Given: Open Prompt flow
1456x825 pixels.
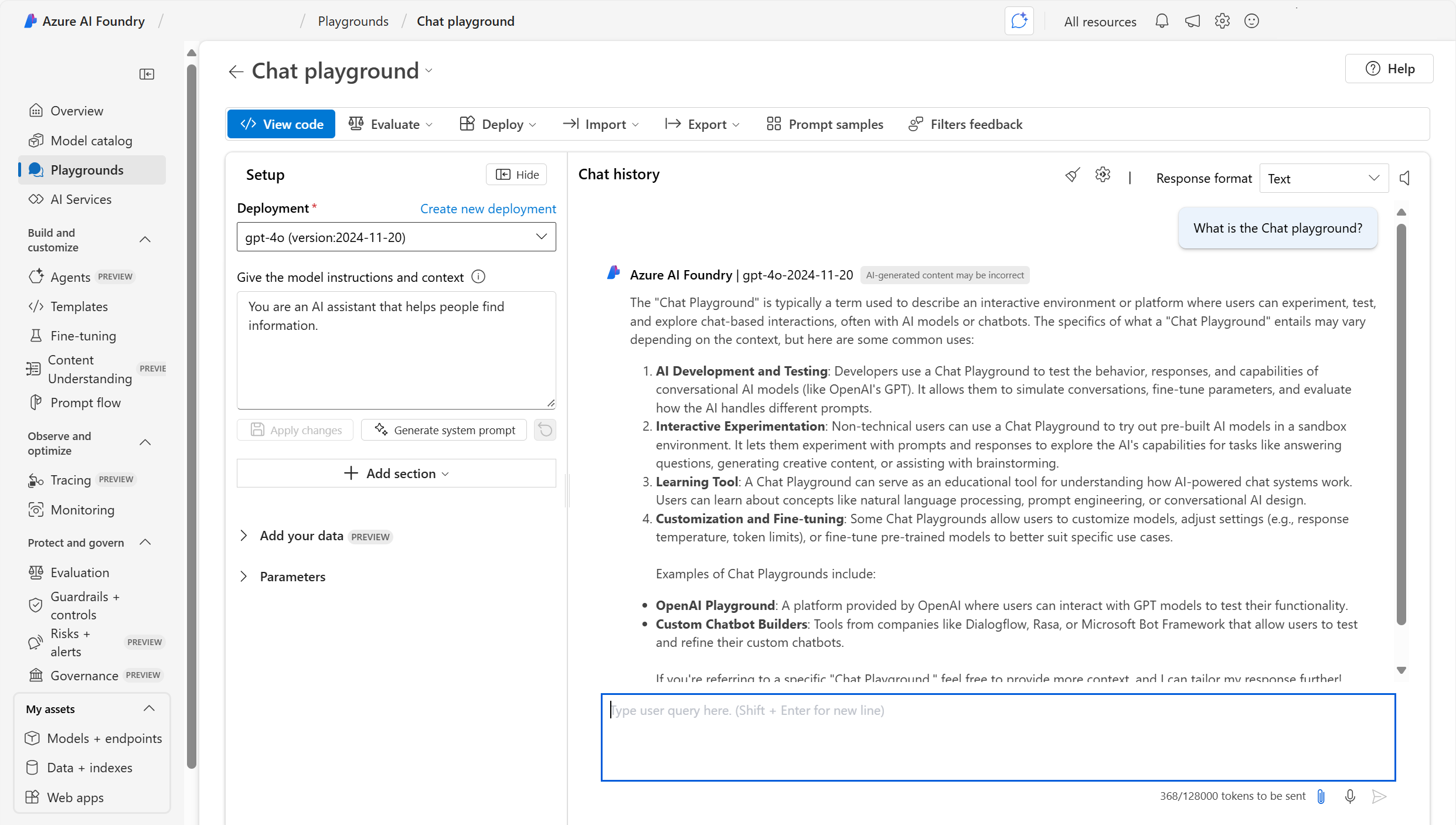Looking at the screenshot, I should (x=92, y=403).
